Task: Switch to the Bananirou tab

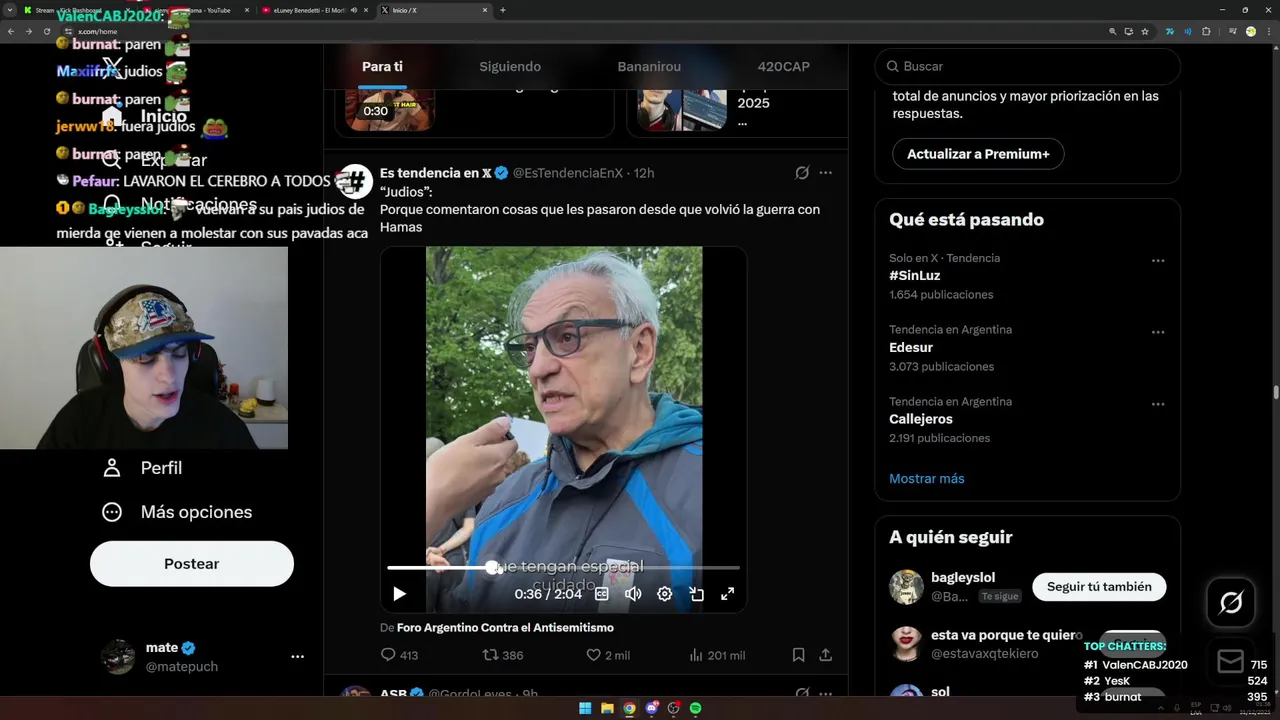Action: click(x=649, y=66)
